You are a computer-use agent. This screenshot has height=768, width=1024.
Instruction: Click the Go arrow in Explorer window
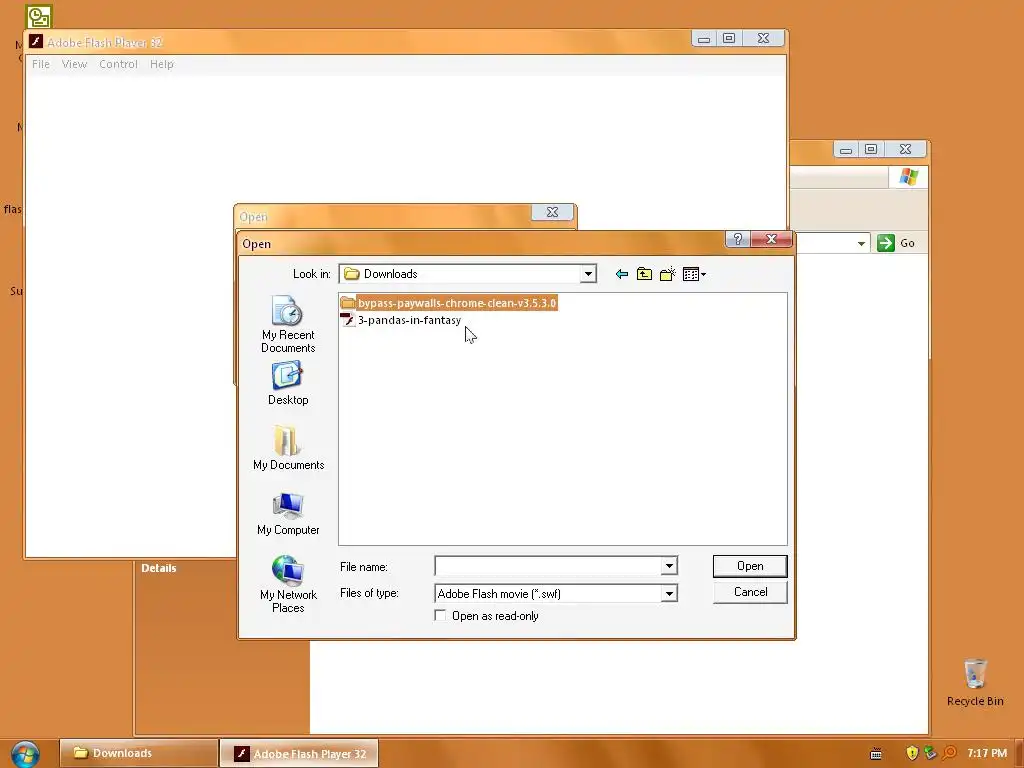886,243
